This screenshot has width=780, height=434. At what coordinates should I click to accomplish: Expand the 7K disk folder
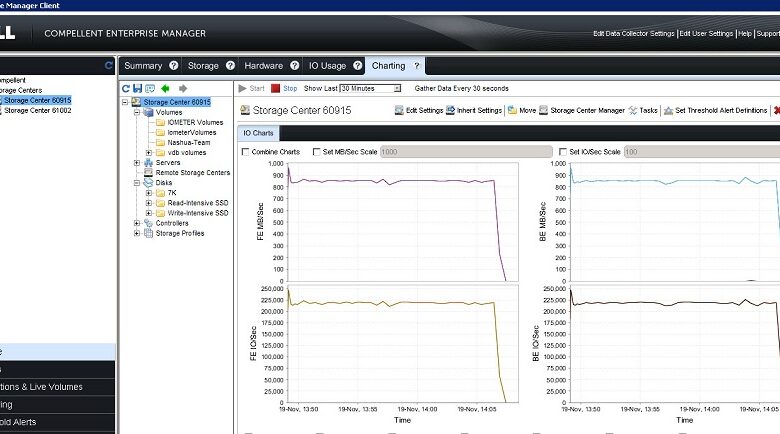[149, 193]
